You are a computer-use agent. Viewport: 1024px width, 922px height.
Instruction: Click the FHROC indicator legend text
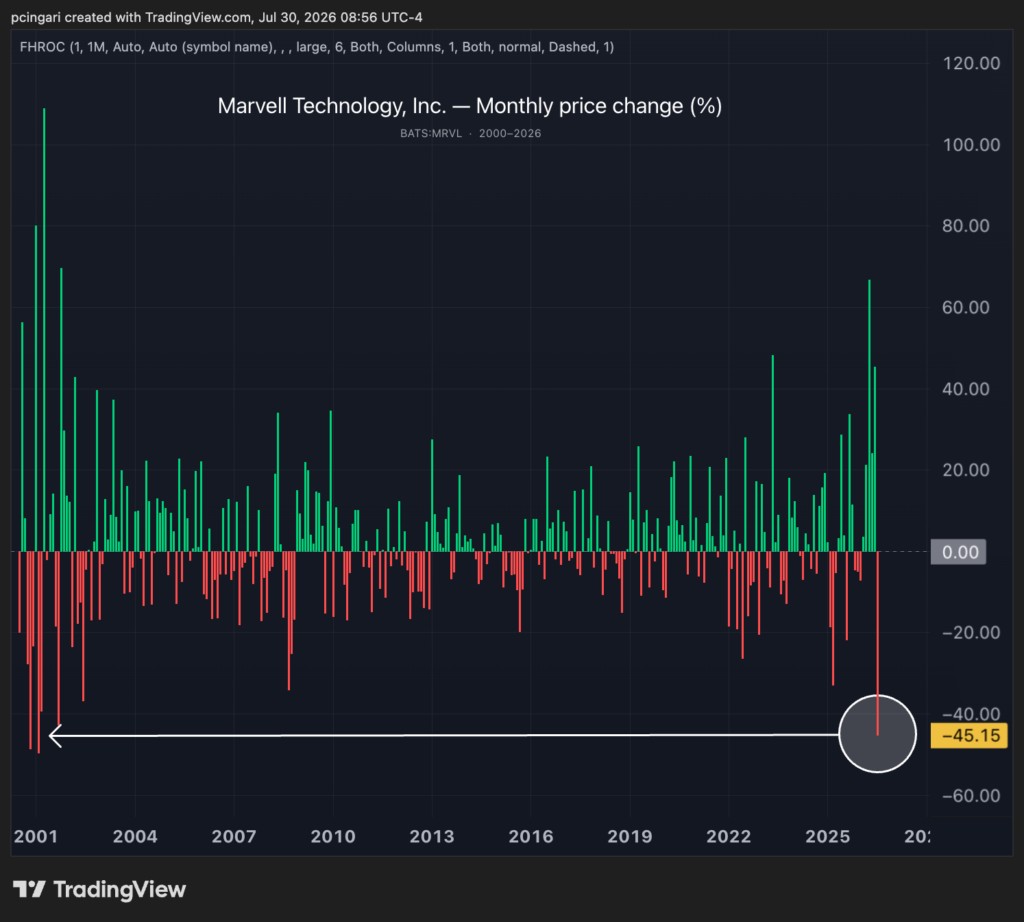coord(317,47)
